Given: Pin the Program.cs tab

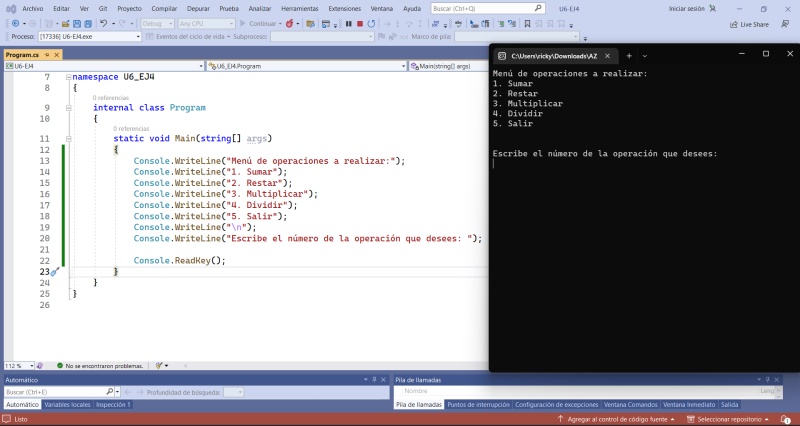Looking at the screenshot, I should [45, 55].
